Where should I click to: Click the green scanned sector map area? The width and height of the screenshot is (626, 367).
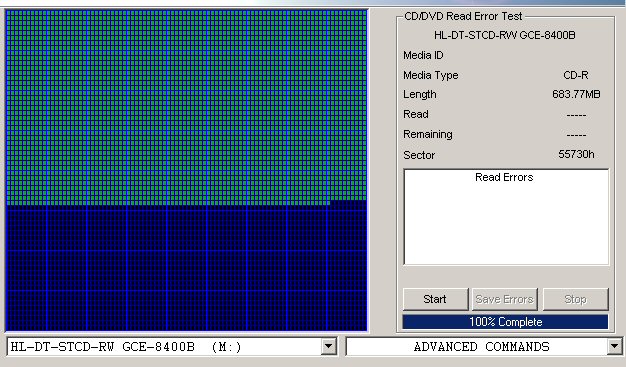186,106
